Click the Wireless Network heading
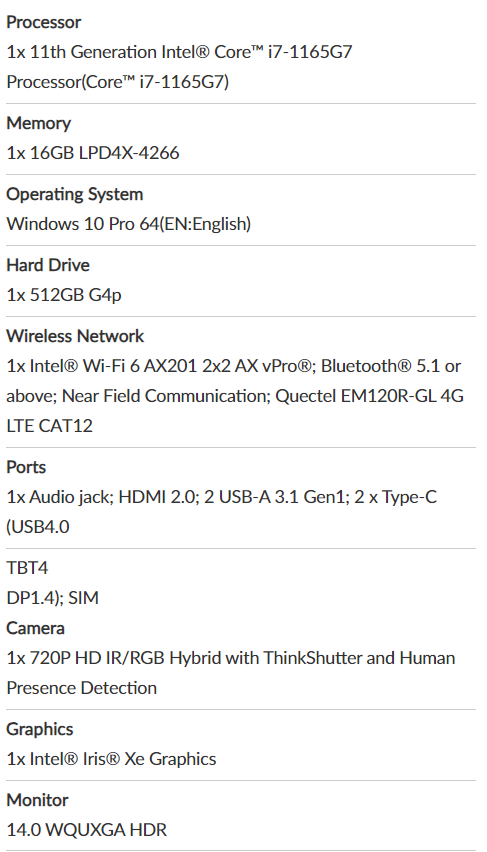The image size is (487, 852). pos(75,336)
